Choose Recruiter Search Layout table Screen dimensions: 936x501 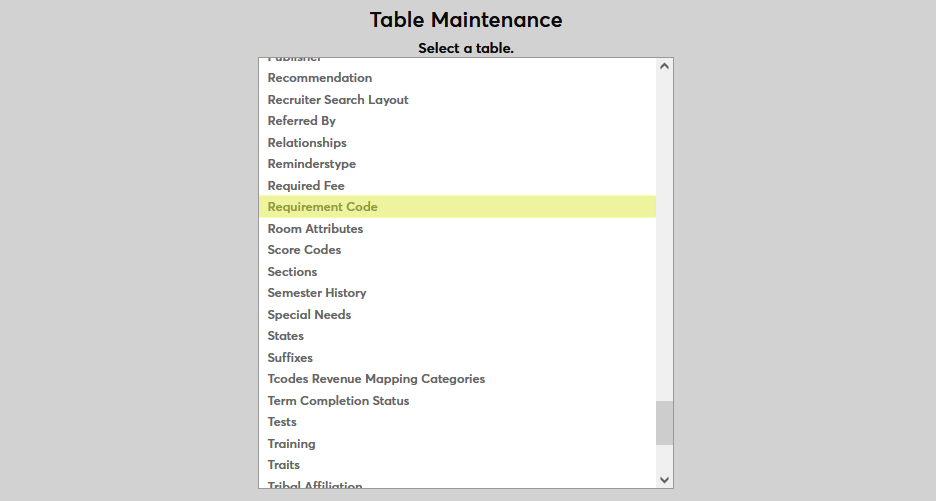[x=338, y=100]
